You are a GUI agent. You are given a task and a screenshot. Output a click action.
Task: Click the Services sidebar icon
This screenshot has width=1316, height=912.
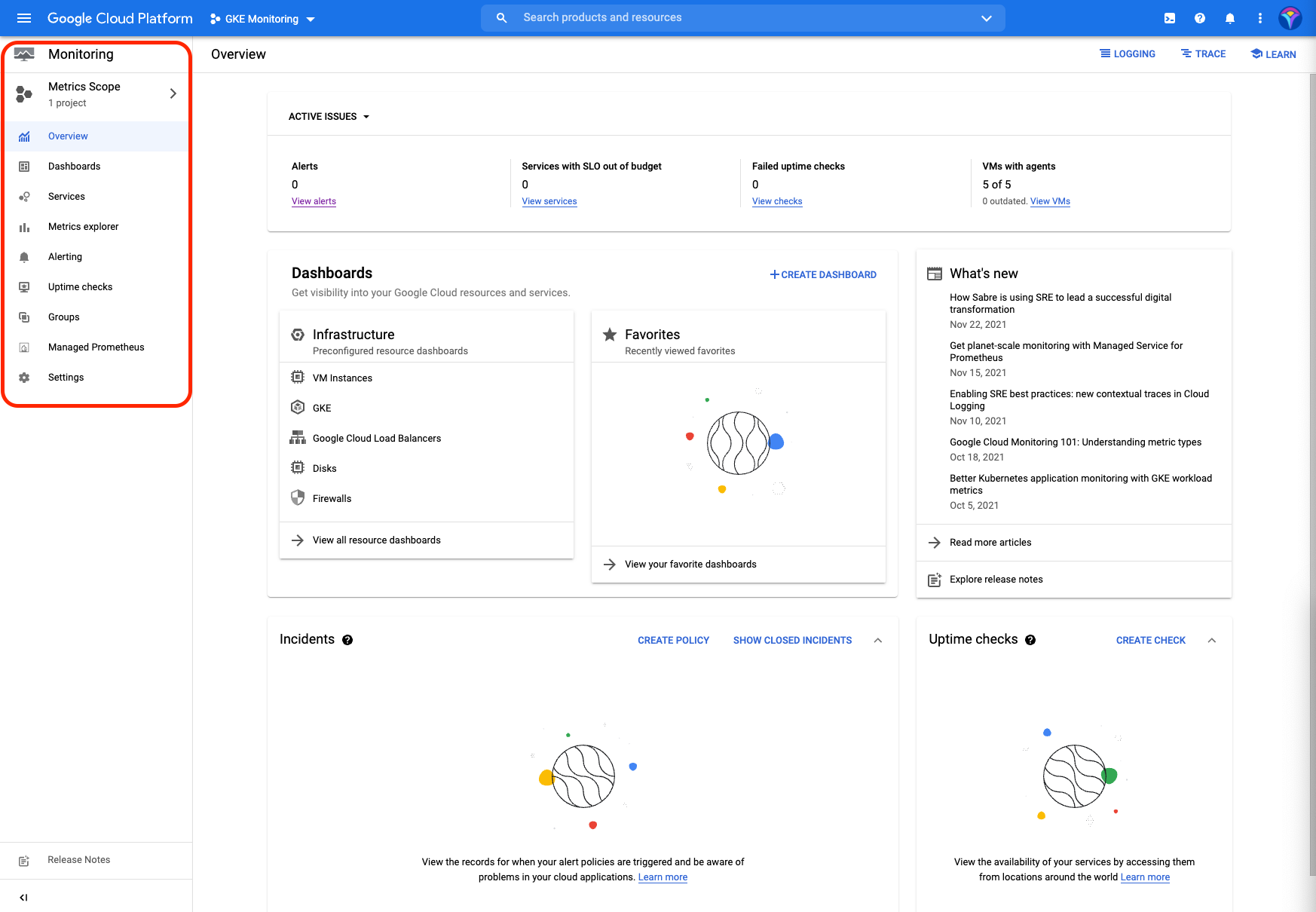(24, 197)
